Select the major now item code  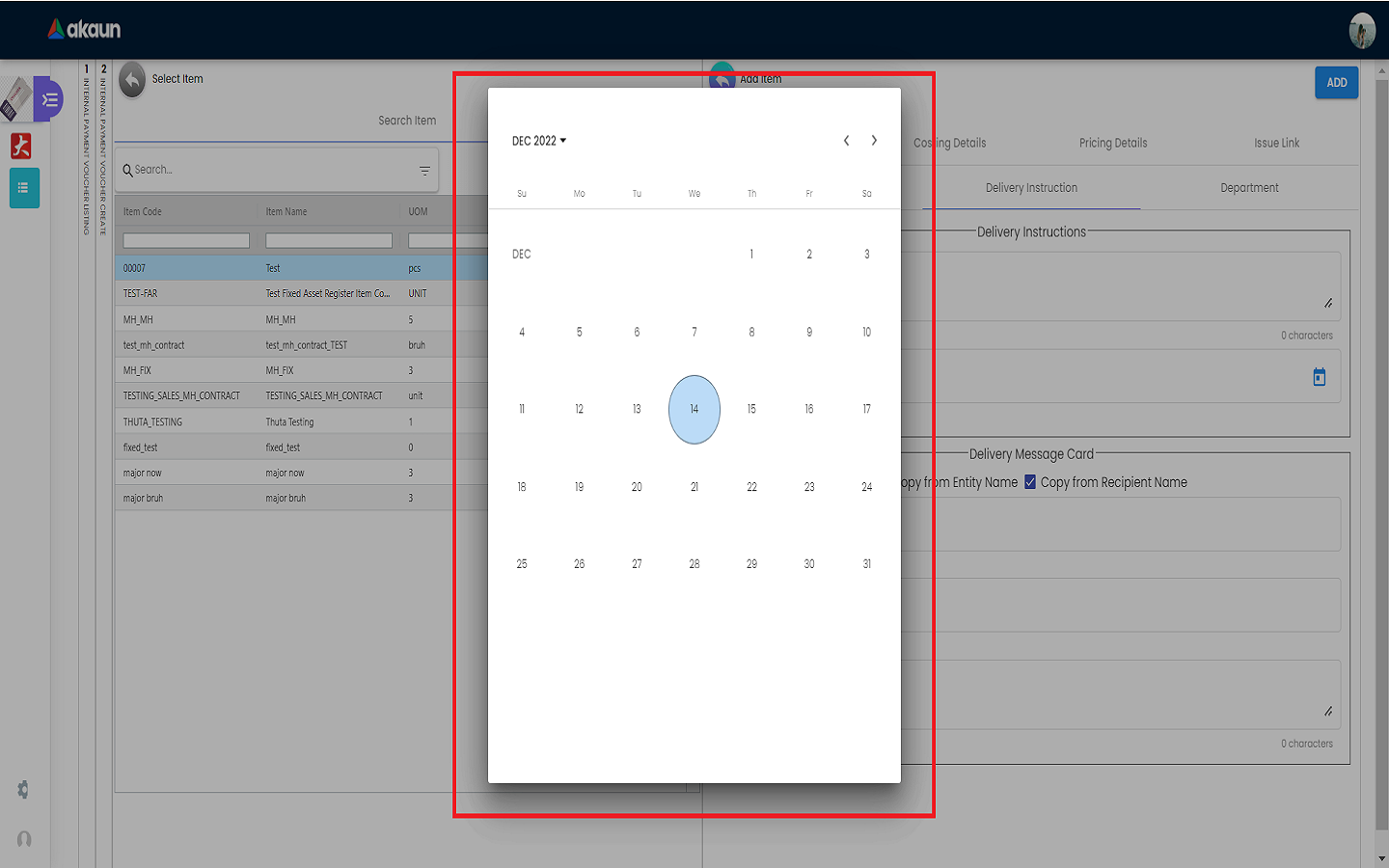pos(143,473)
